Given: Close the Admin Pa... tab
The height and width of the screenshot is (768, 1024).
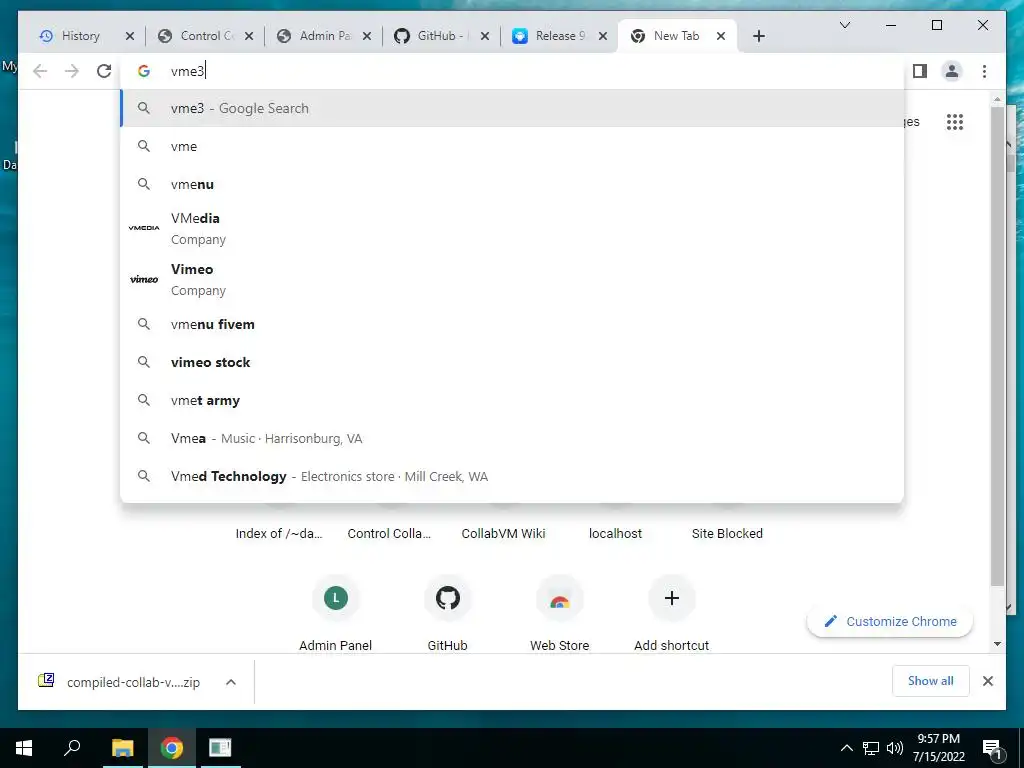Looking at the screenshot, I should [x=366, y=37].
